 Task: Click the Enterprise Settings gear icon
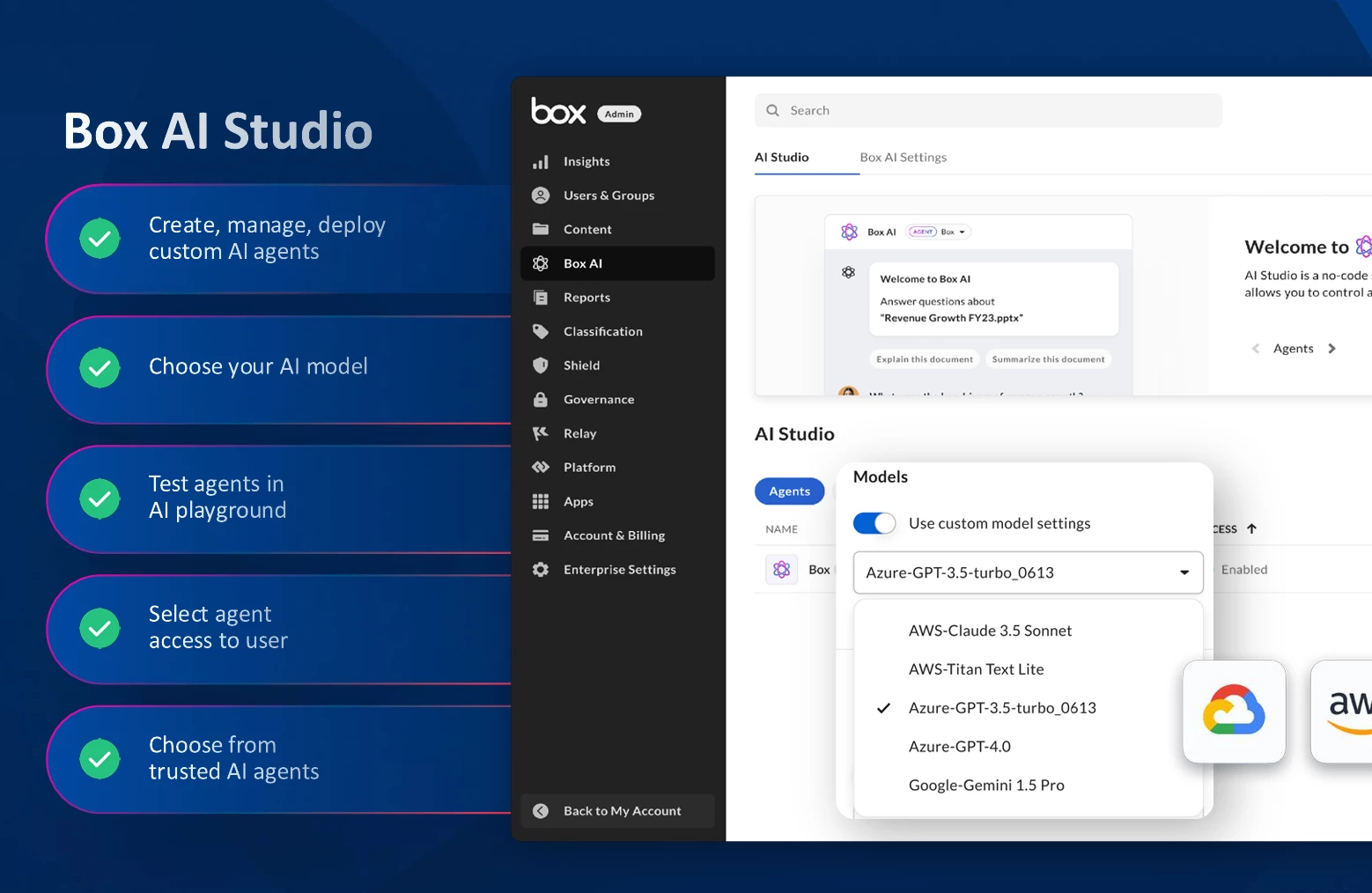(541, 570)
